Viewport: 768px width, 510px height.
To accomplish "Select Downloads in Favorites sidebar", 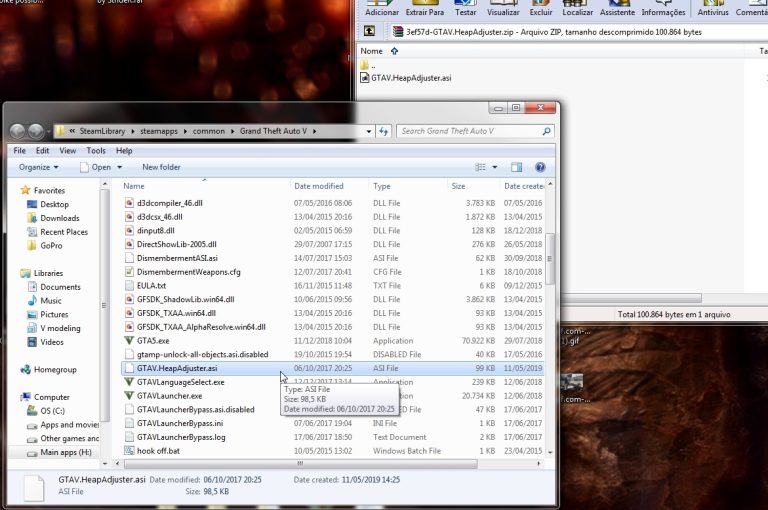I will pos(59,218).
